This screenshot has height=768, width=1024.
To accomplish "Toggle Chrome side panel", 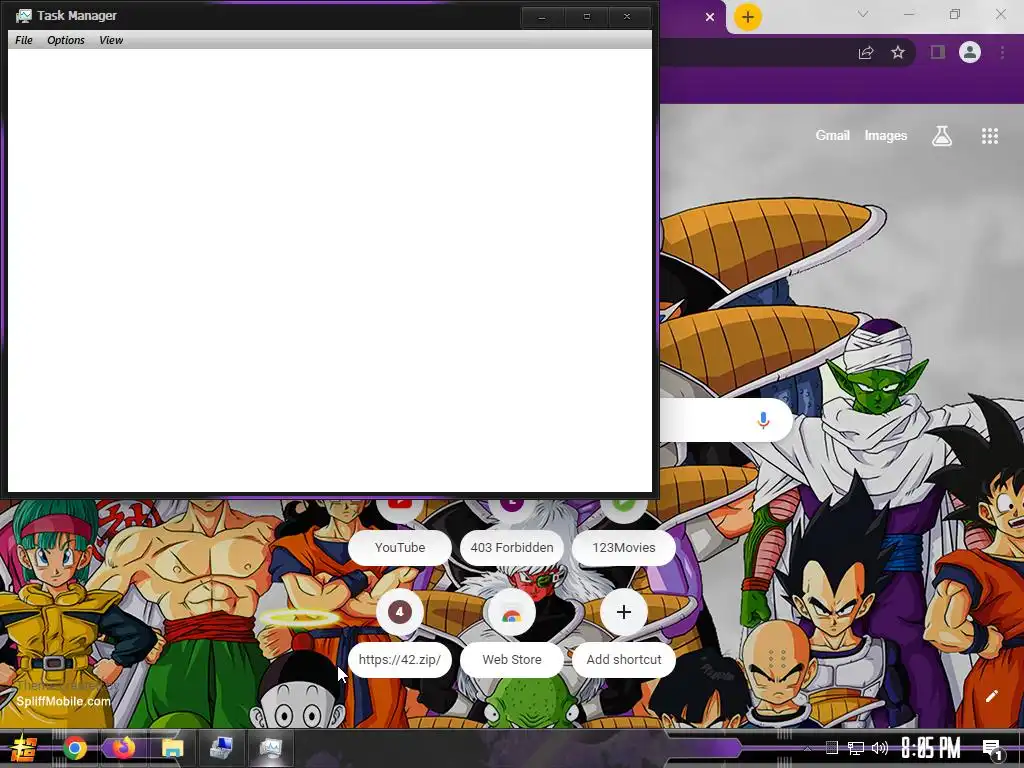I will [937, 52].
